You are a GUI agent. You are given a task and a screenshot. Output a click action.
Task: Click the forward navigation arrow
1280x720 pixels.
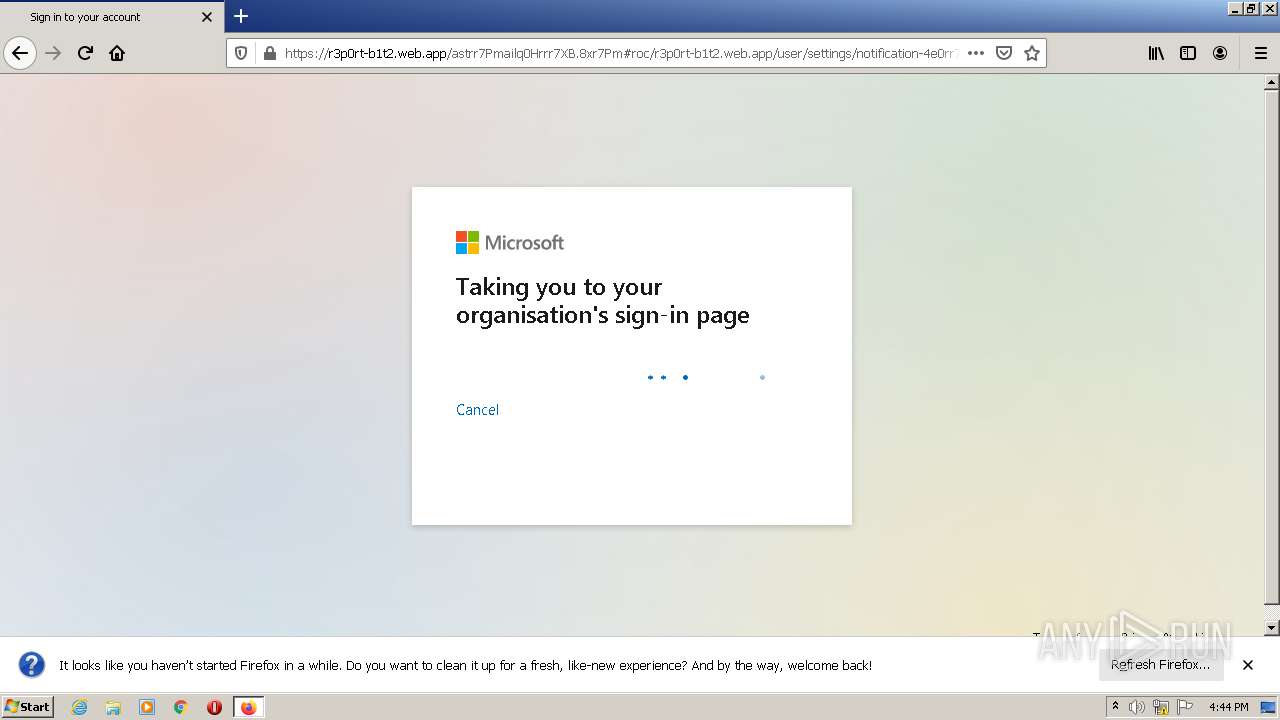54,53
